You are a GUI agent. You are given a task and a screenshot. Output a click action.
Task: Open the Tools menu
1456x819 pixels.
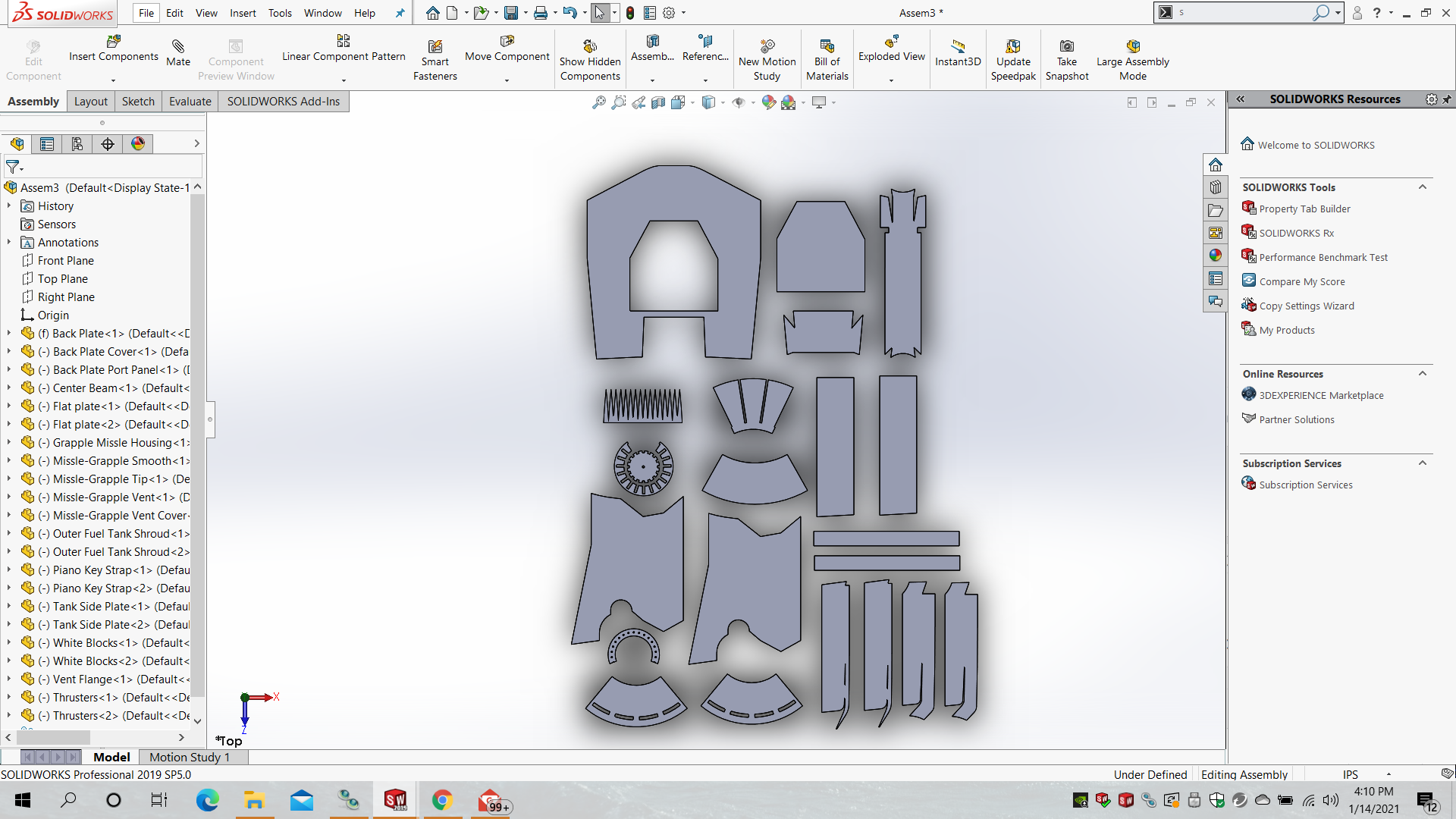tap(280, 13)
